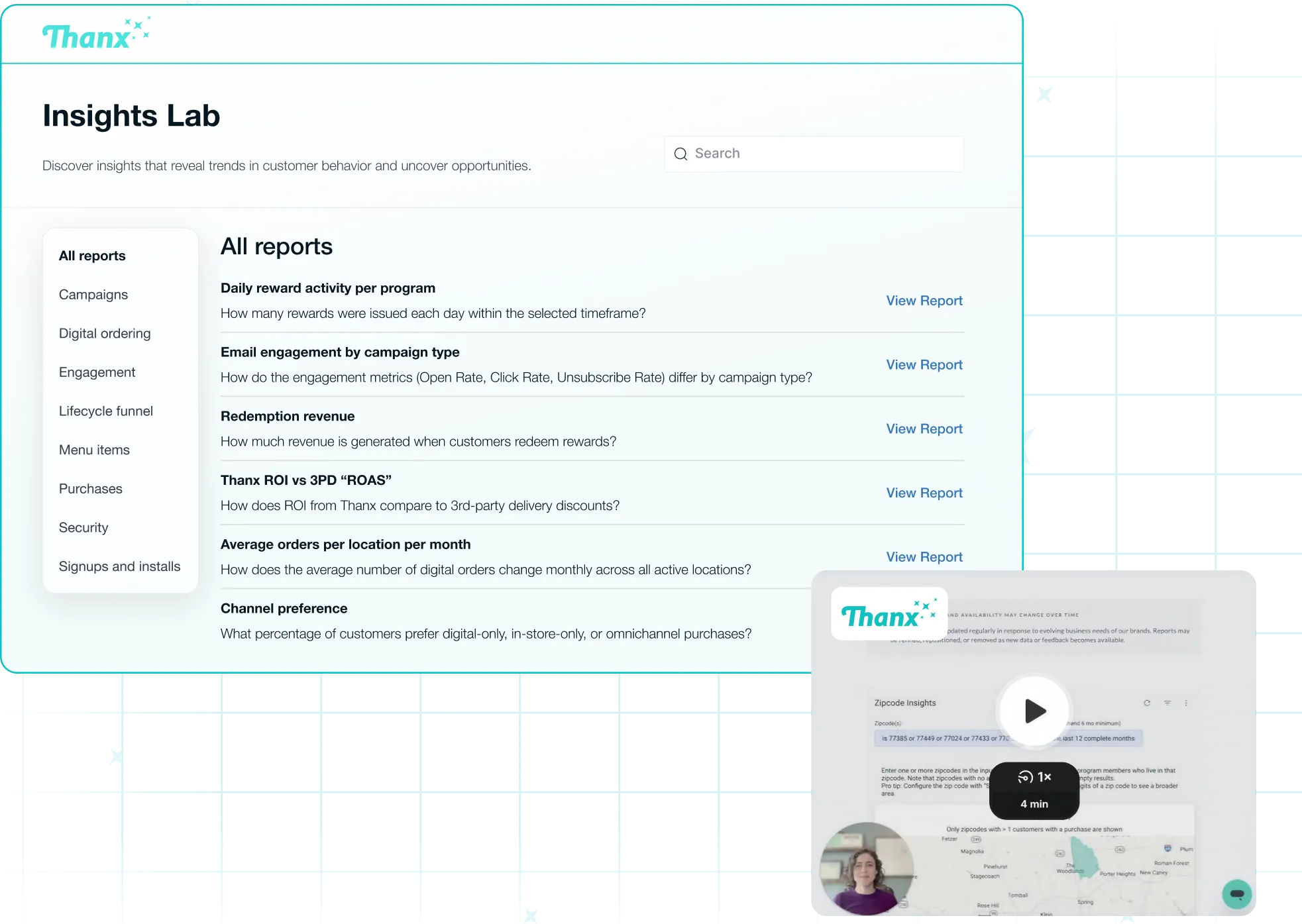The width and height of the screenshot is (1302, 924).
Task: Open the three-dot menu of Zipcode Insights
Action: pyautogui.click(x=1186, y=703)
